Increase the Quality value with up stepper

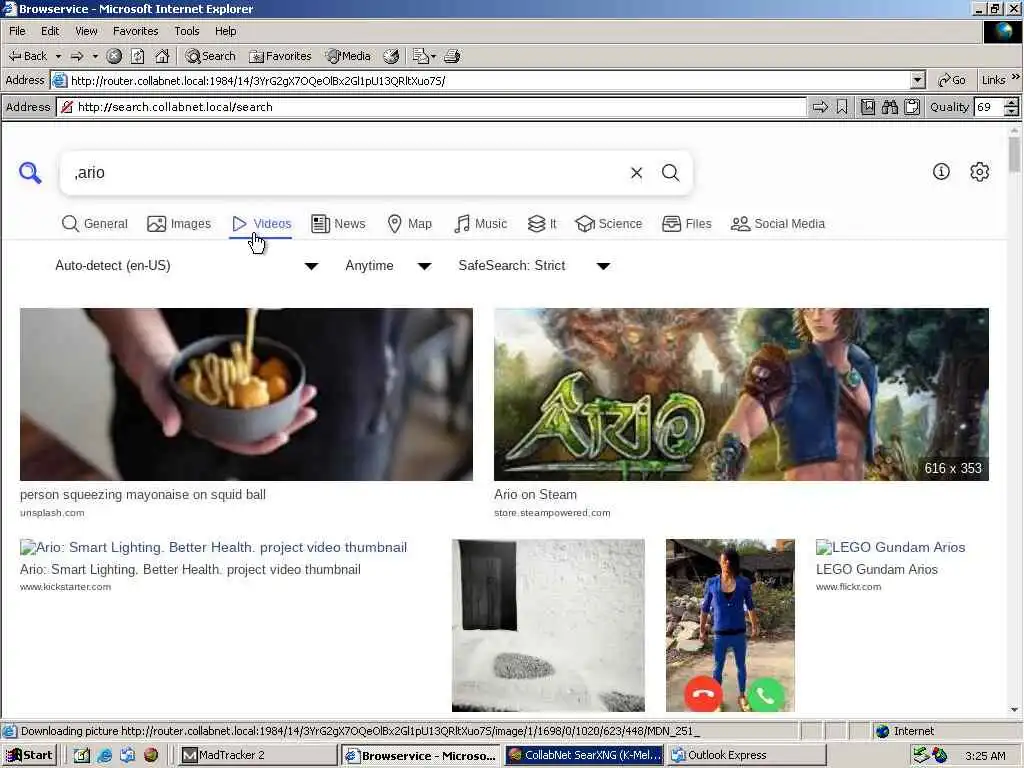[x=1012, y=103]
